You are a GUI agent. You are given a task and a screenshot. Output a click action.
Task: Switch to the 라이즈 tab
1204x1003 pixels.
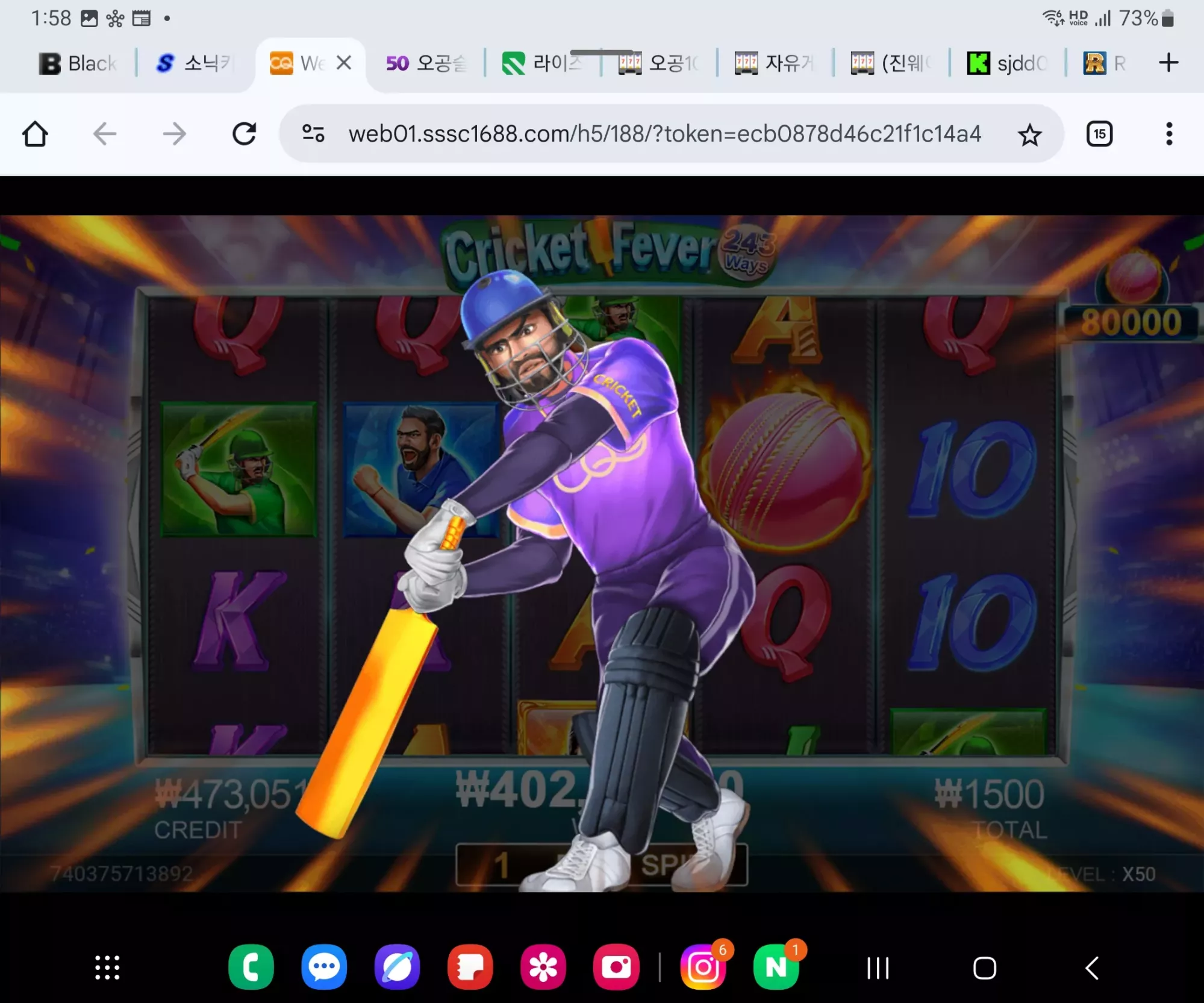[x=542, y=63]
